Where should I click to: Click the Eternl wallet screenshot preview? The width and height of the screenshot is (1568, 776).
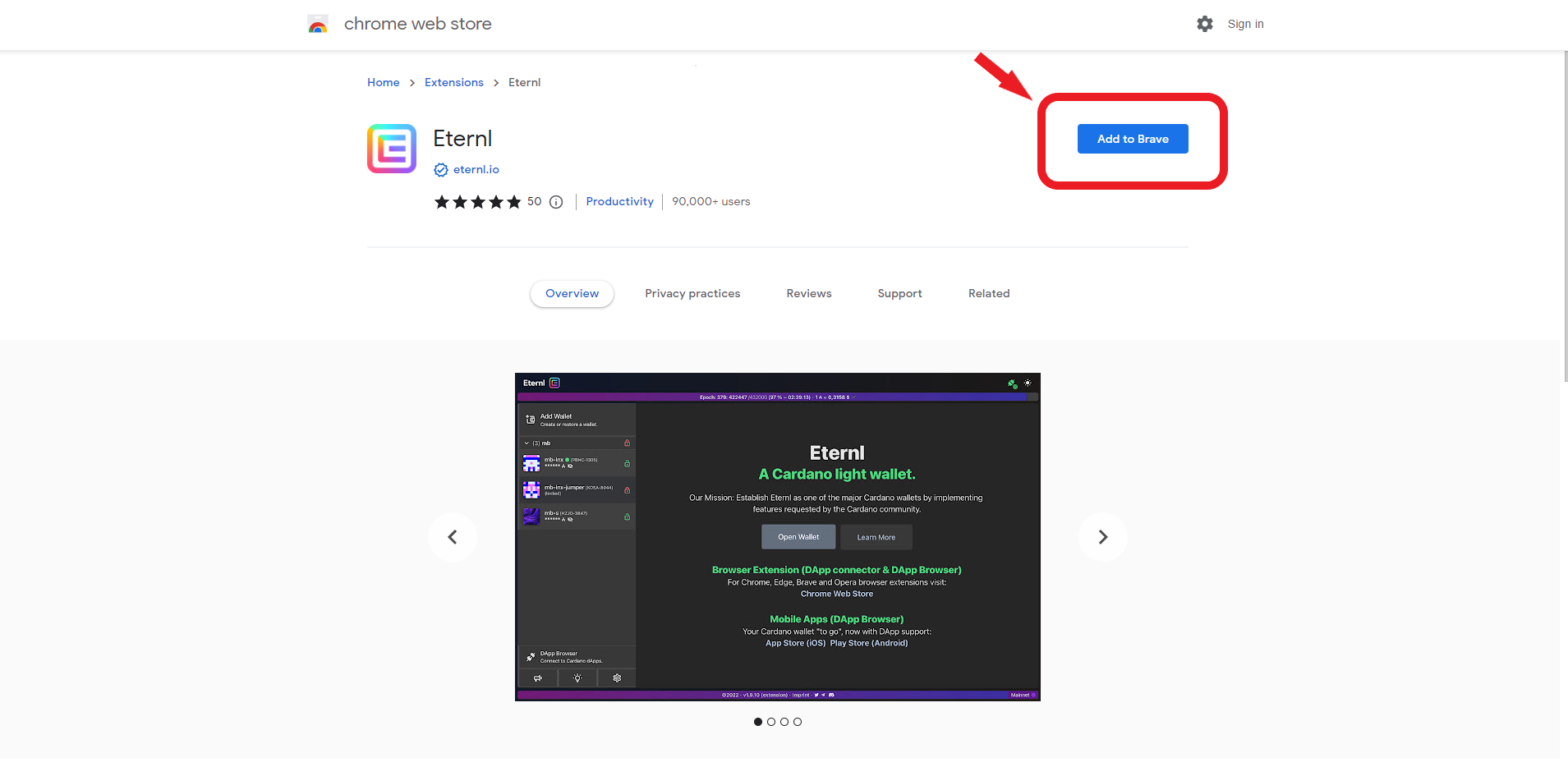[x=778, y=537]
